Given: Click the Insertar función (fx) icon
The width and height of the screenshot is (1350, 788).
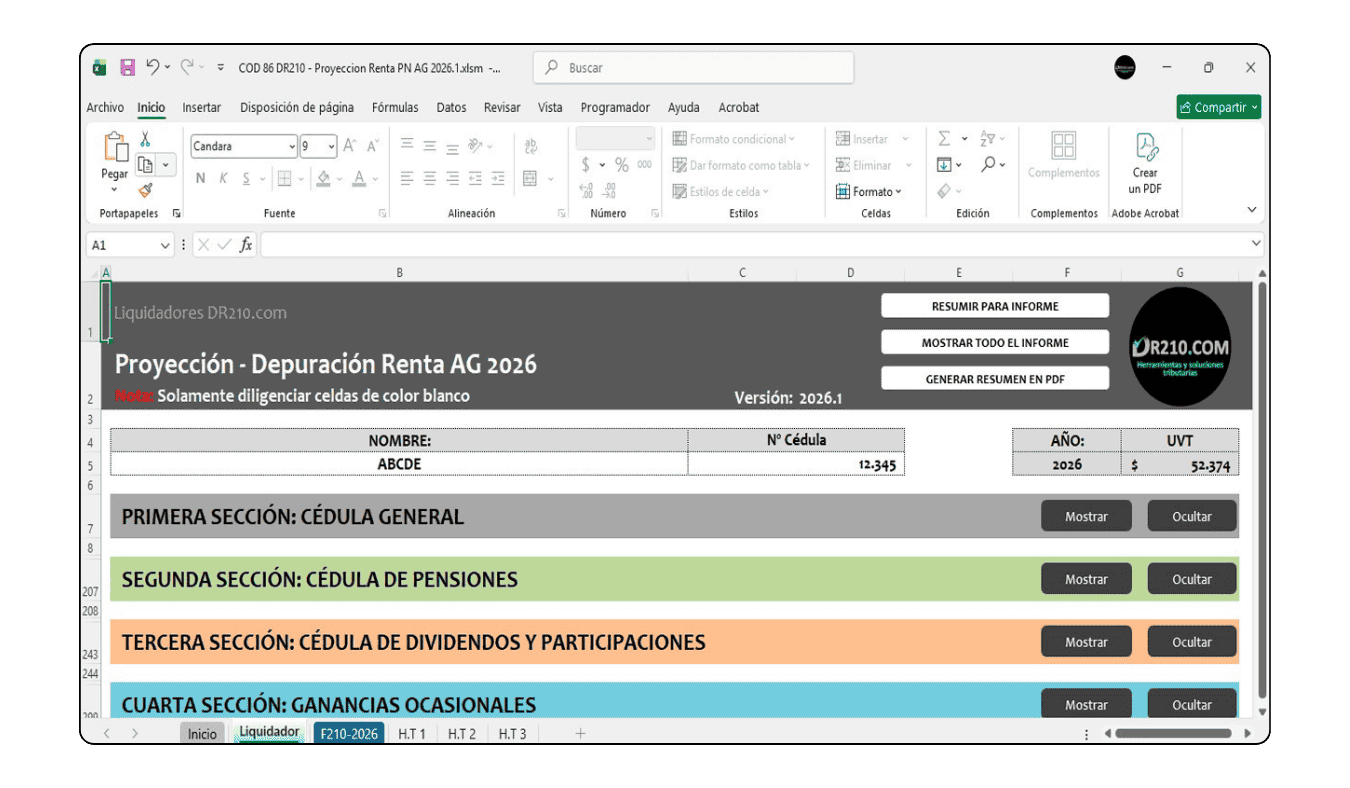Looking at the screenshot, I should point(246,243).
